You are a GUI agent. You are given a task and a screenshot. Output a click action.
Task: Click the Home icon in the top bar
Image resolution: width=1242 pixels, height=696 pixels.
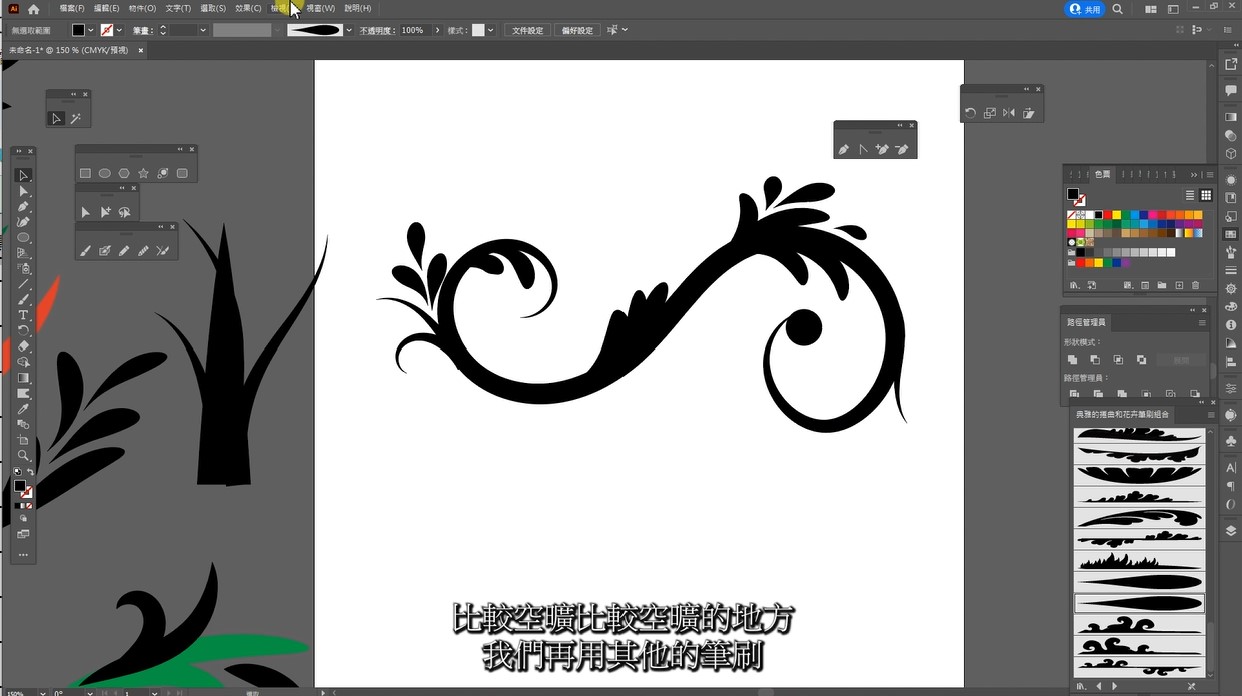(x=33, y=9)
